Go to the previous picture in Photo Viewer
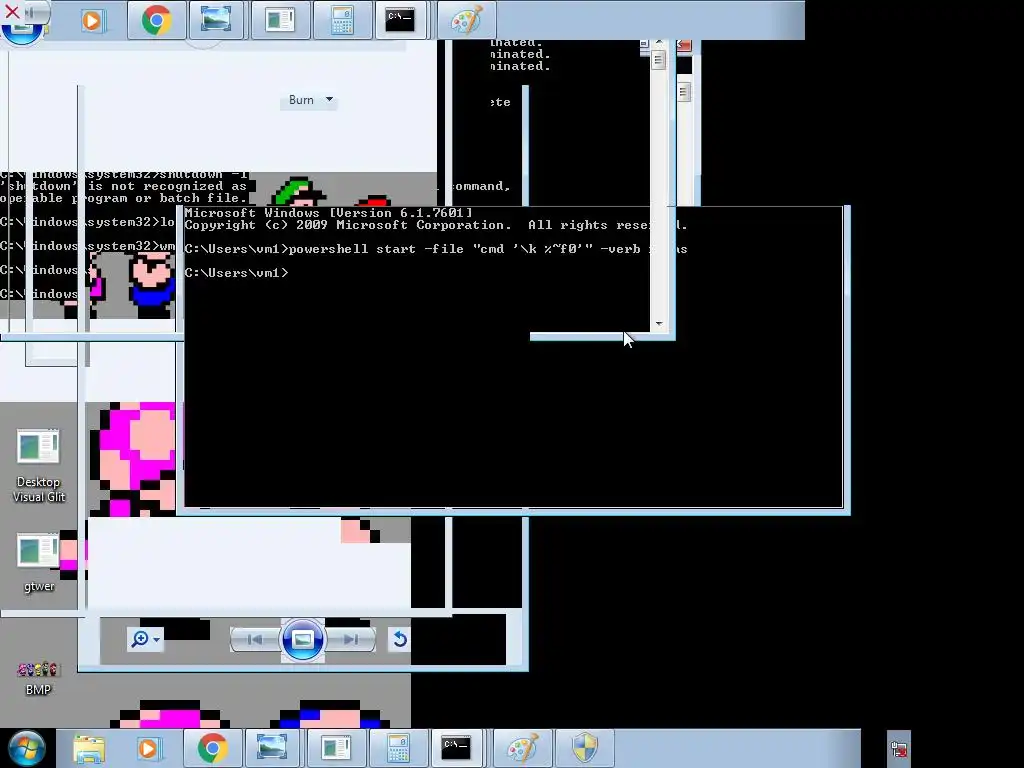Screen dimensions: 1024x768 (255, 639)
